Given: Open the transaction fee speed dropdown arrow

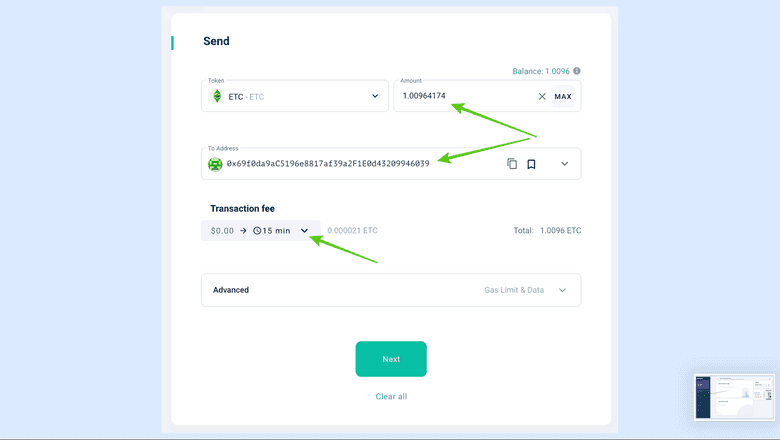Looking at the screenshot, I should tap(304, 231).
